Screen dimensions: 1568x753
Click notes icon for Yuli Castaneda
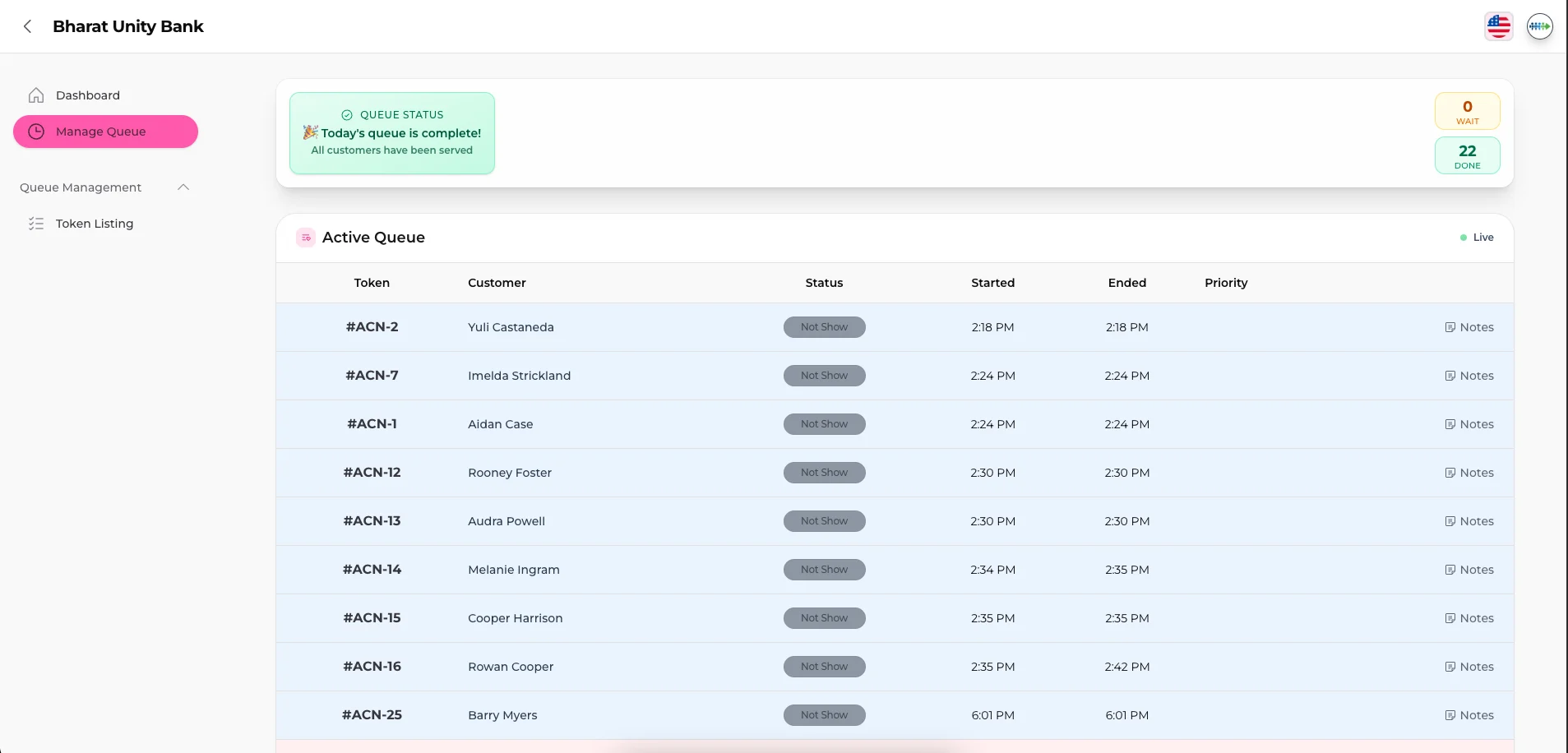1450,327
